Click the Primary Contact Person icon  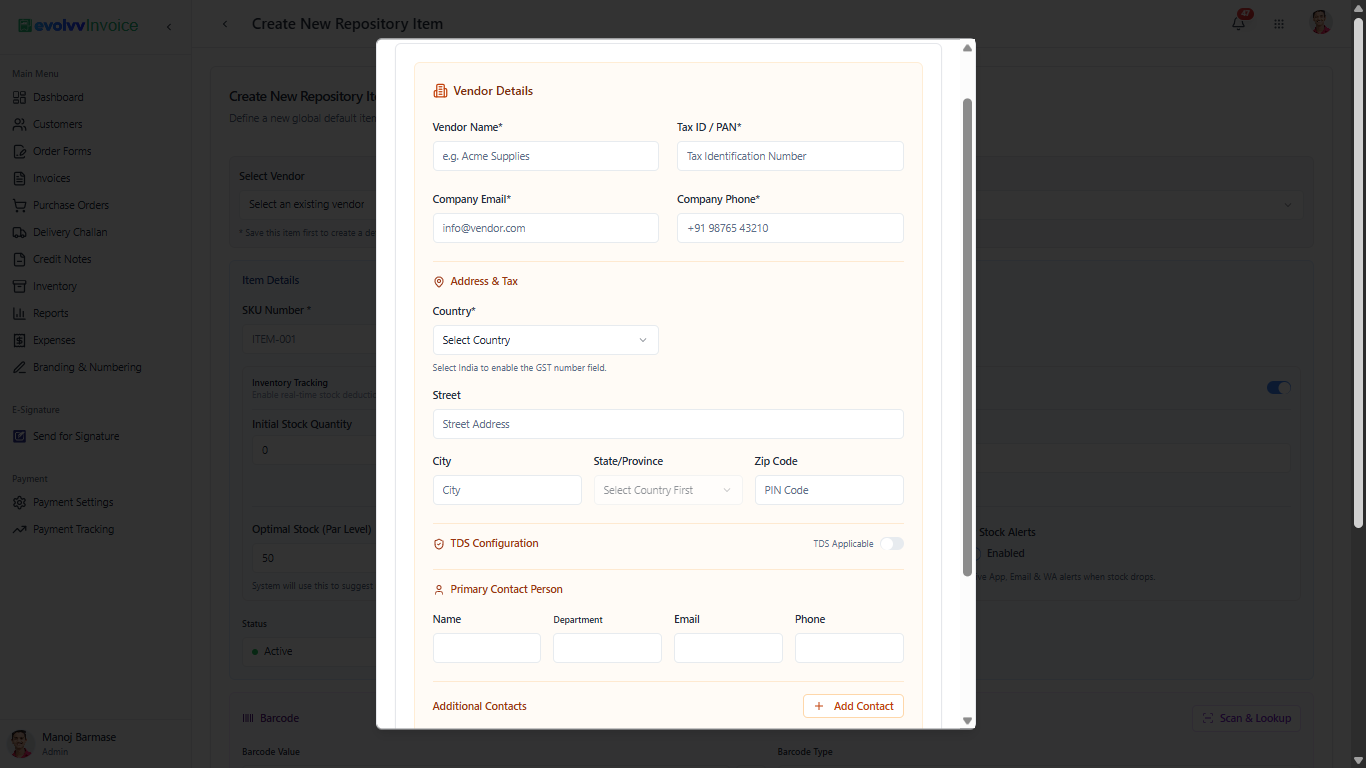pyautogui.click(x=438, y=590)
